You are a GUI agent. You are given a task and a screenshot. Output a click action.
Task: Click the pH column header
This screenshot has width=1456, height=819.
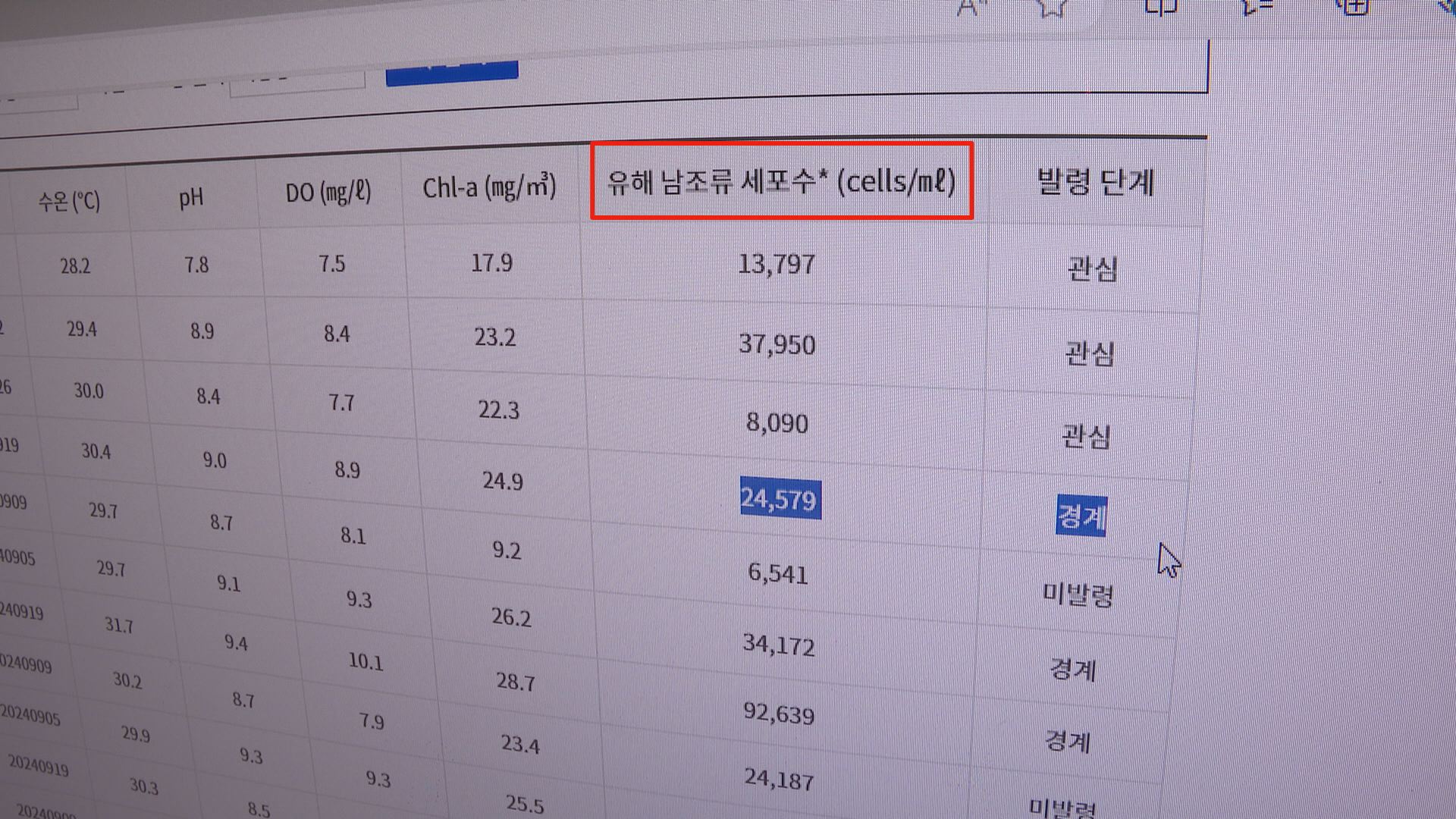[191, 198]
